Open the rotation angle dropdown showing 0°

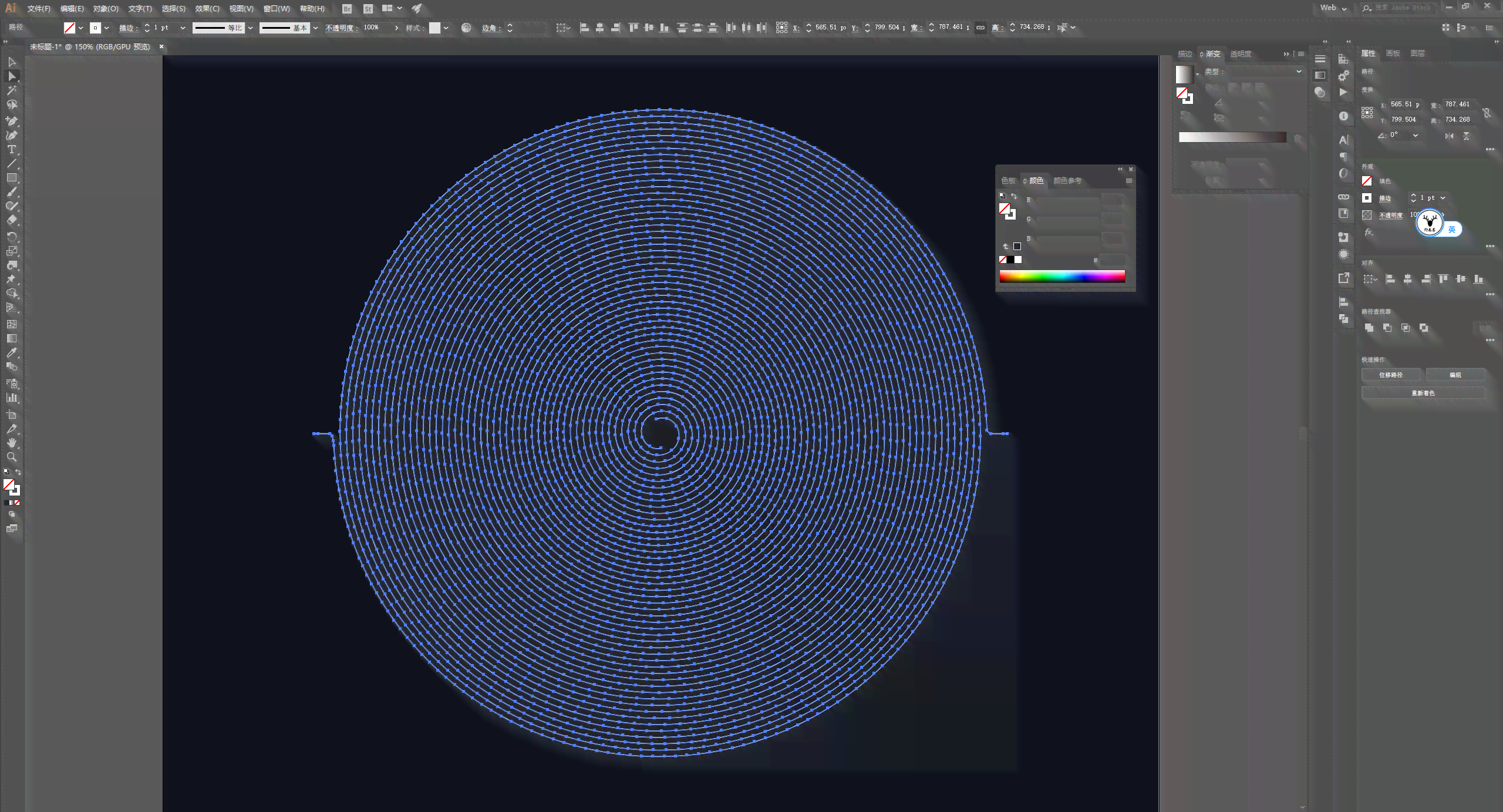click(1416, 136)
